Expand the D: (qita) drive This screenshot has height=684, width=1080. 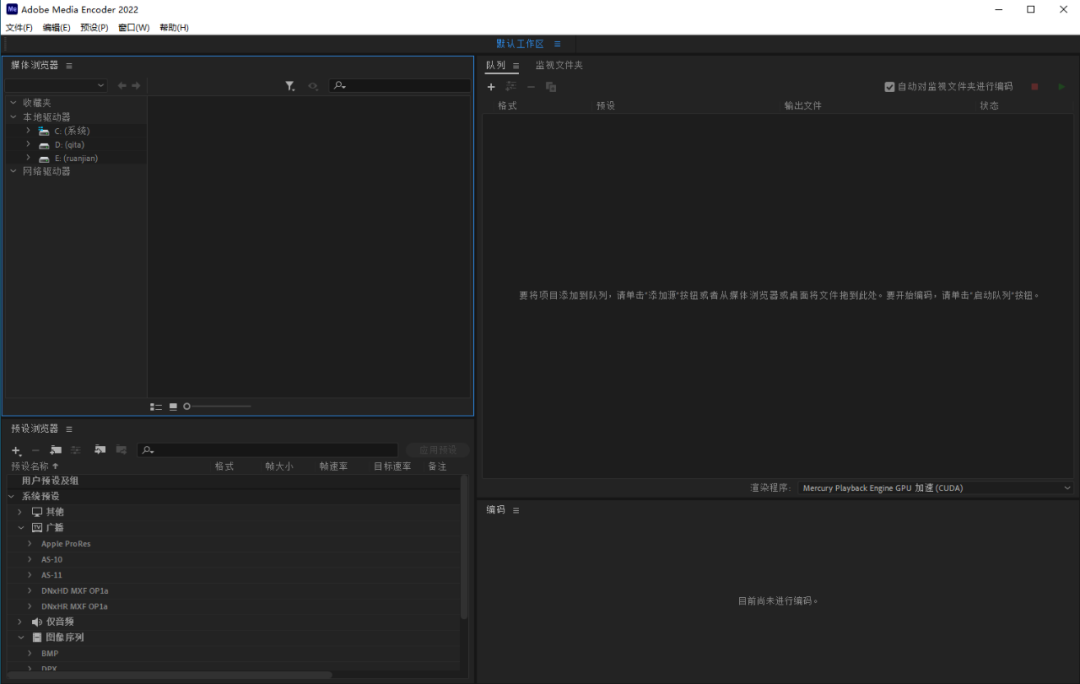28,145
